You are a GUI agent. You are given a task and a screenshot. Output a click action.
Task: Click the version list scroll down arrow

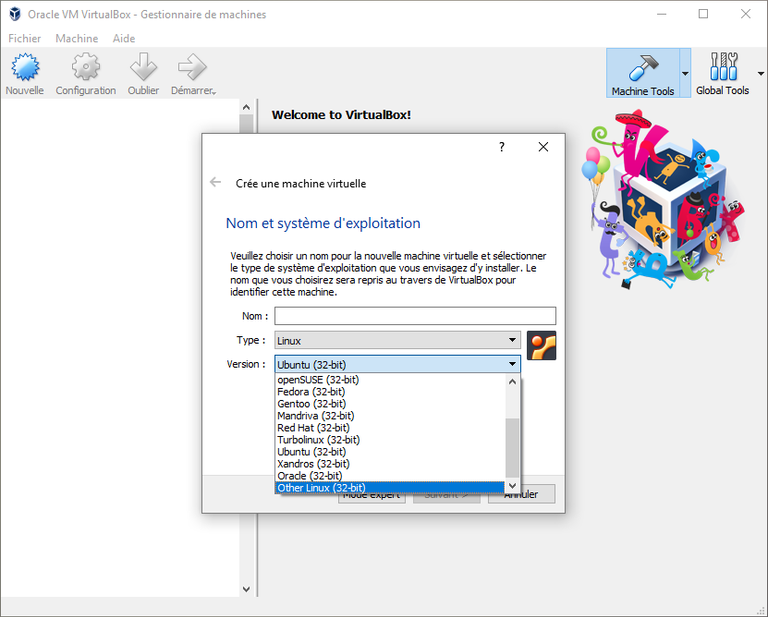pos(512,486)
